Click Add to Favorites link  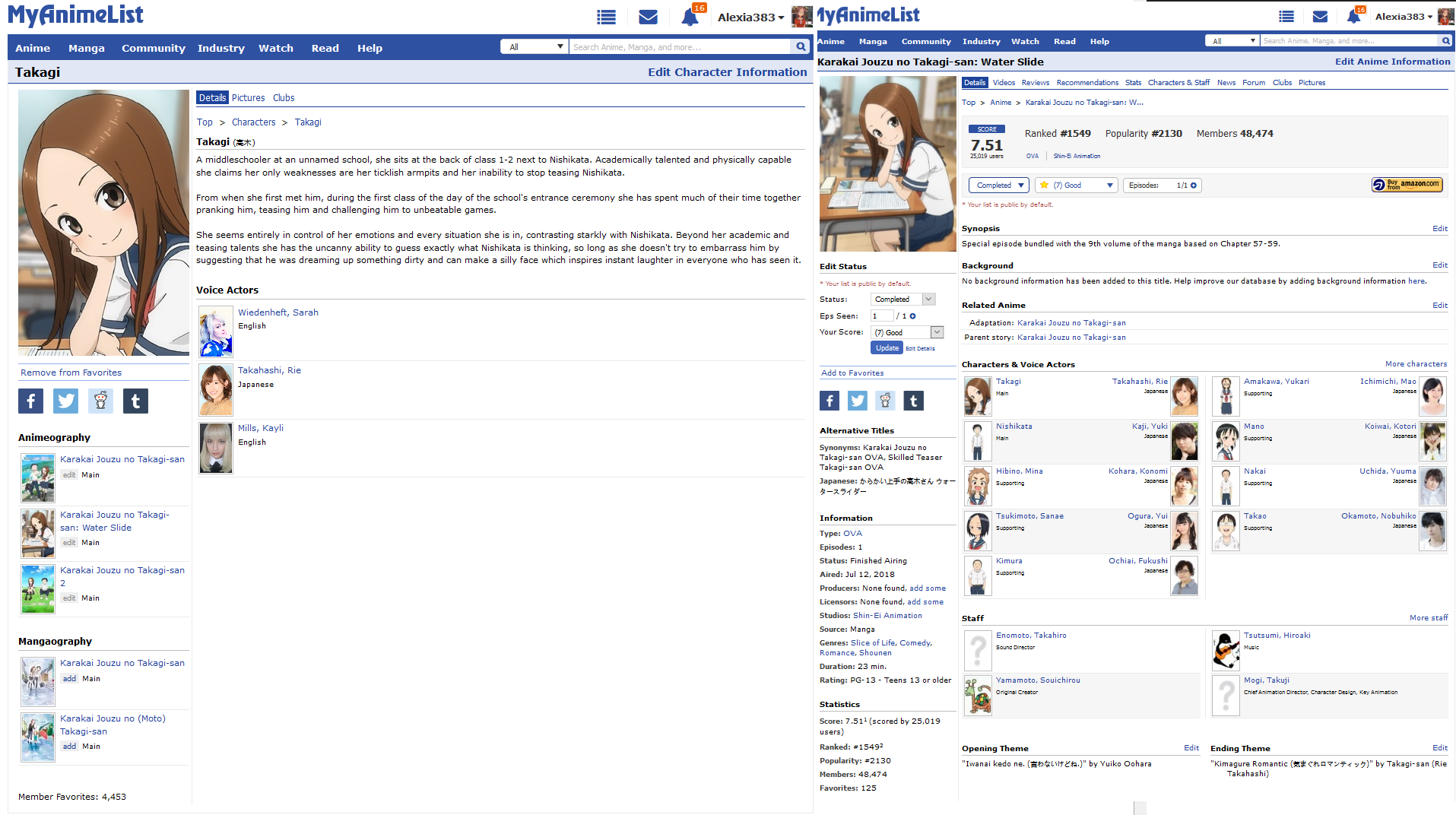pos(852,373)
